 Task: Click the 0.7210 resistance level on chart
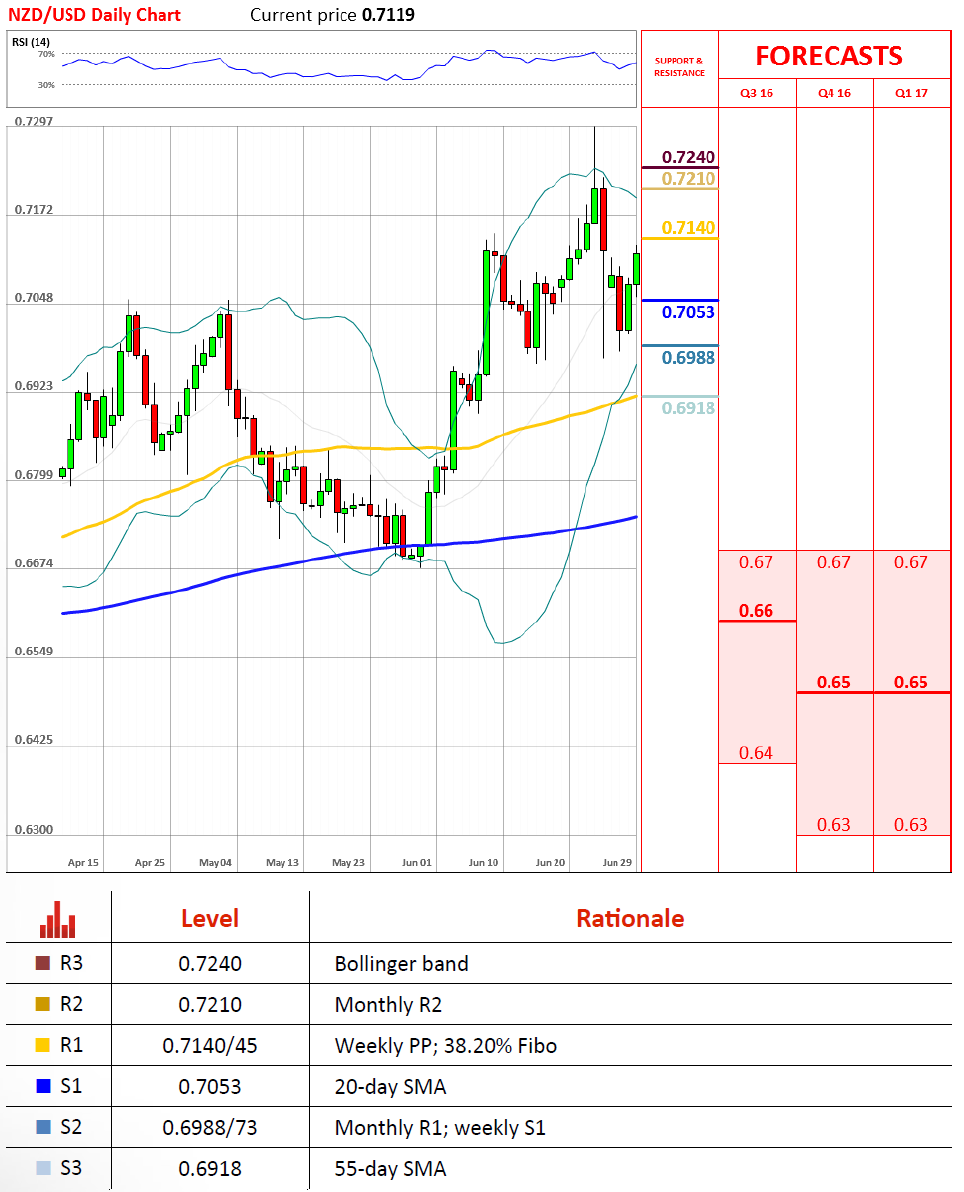(688, 179)
